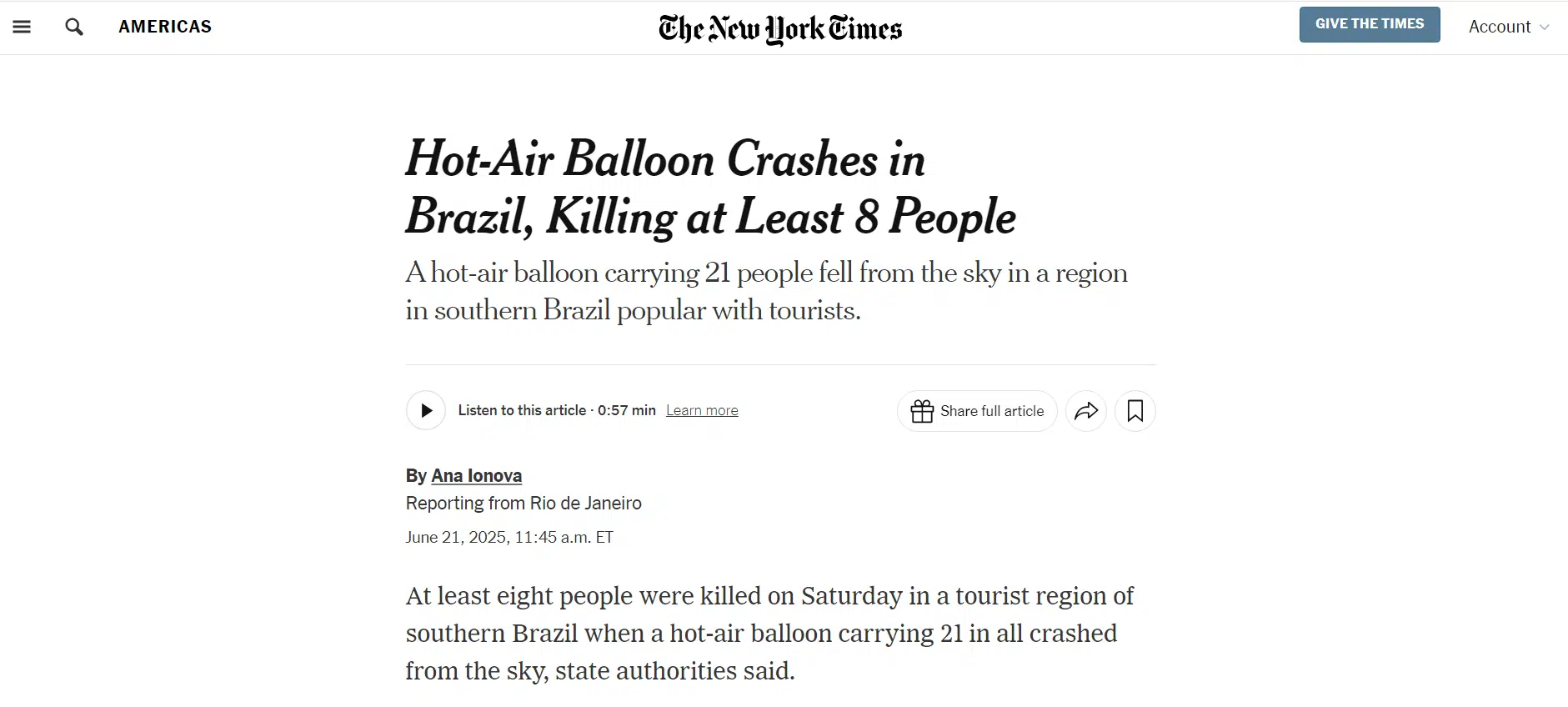Play the article audio
This screenshot has width=1568, height=707.
[x=426, y=410]
